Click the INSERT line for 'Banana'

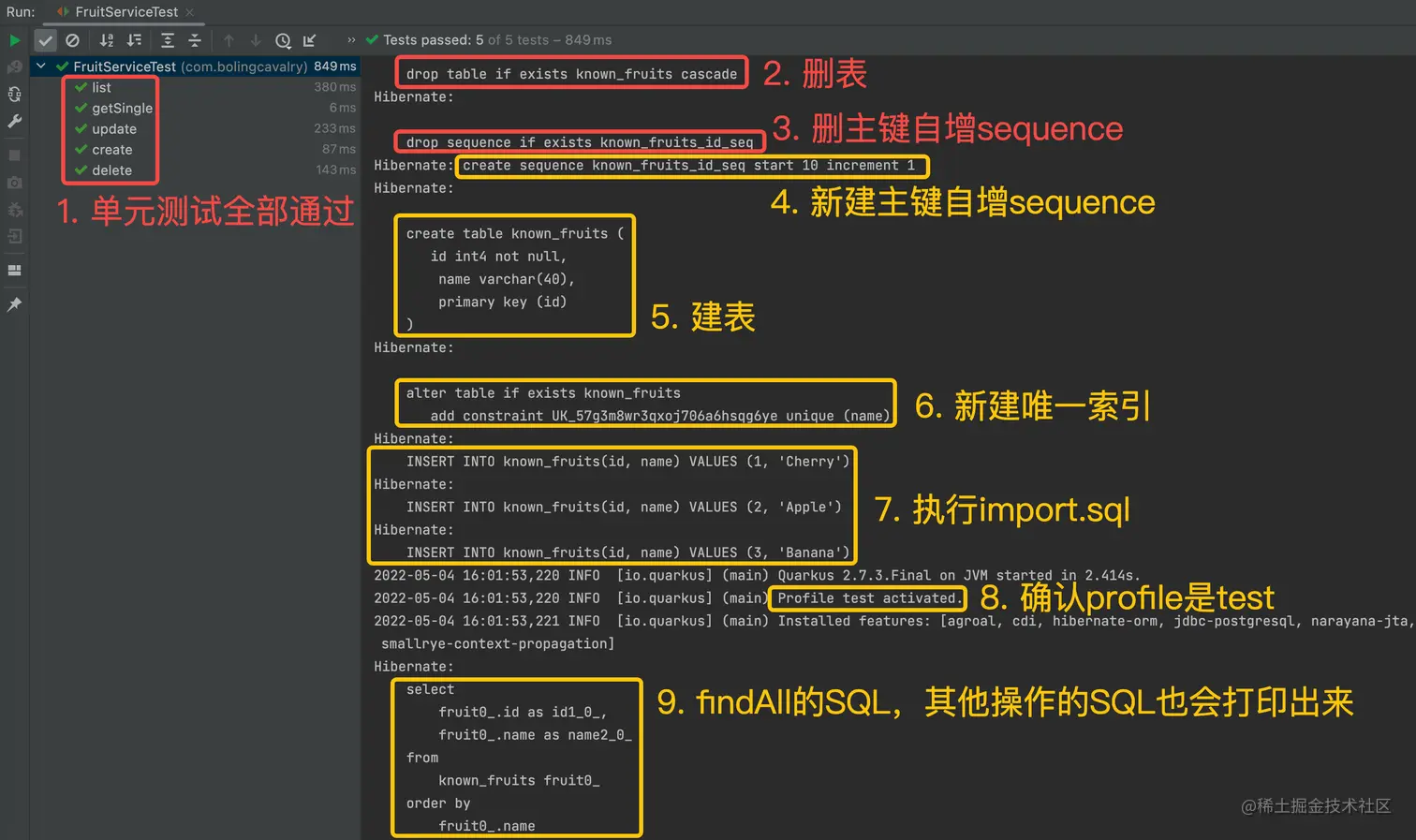point(627,553)
